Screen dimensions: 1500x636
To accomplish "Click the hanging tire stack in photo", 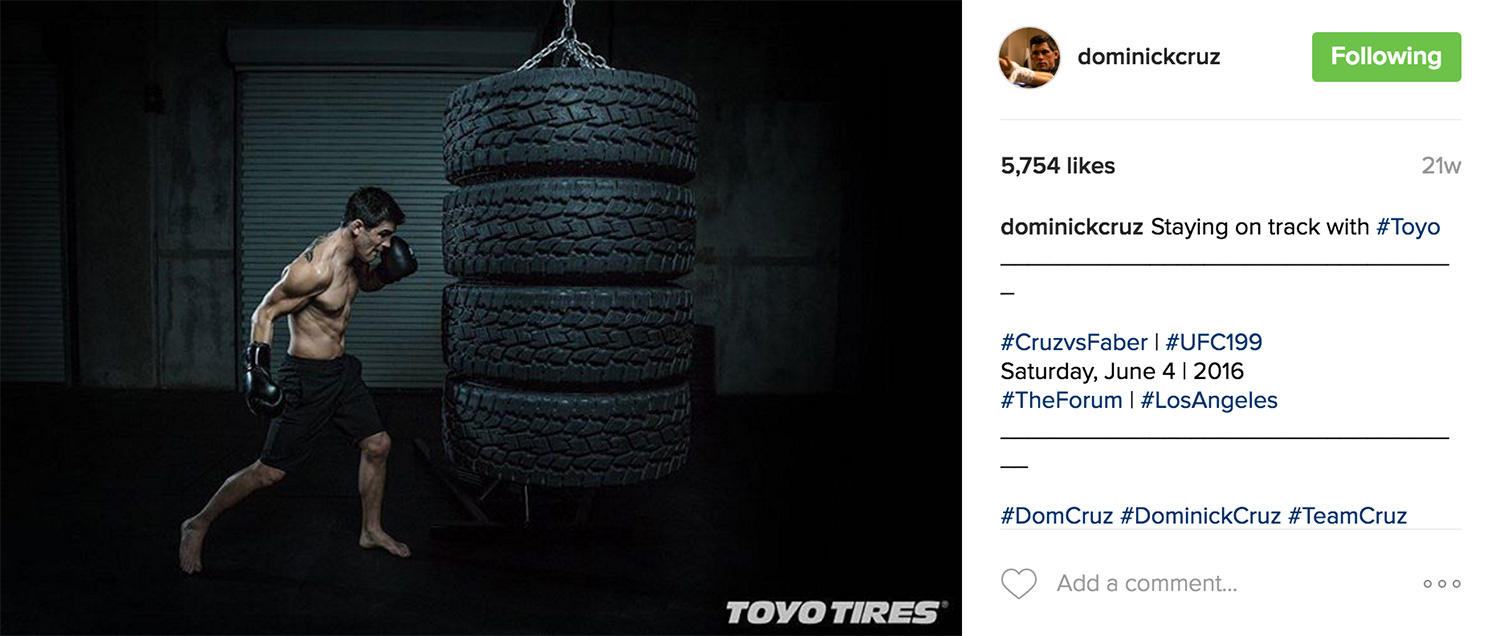I will tap(570, 273).
